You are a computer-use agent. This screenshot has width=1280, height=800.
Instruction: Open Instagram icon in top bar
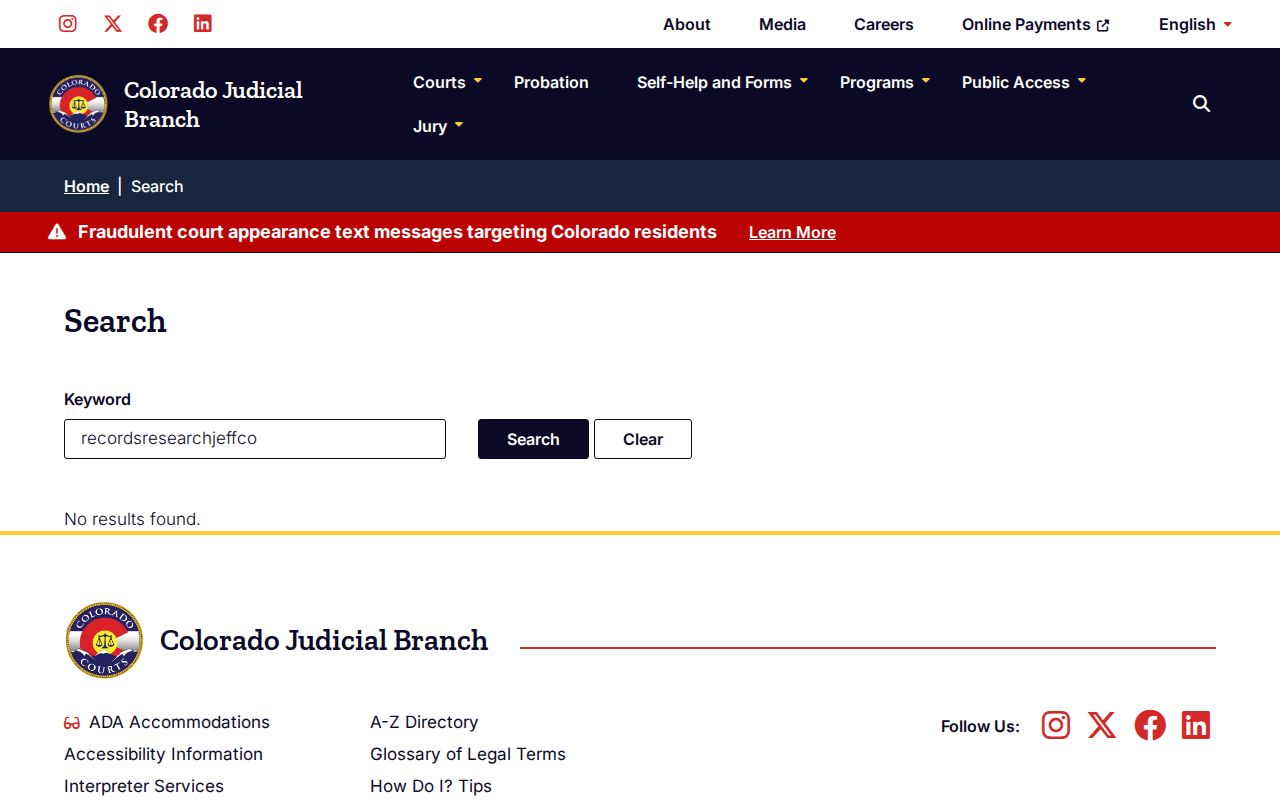click(x=68, y=24)
